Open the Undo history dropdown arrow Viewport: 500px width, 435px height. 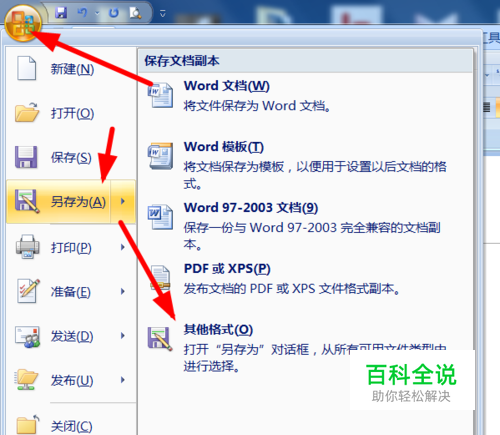(97, 13)
